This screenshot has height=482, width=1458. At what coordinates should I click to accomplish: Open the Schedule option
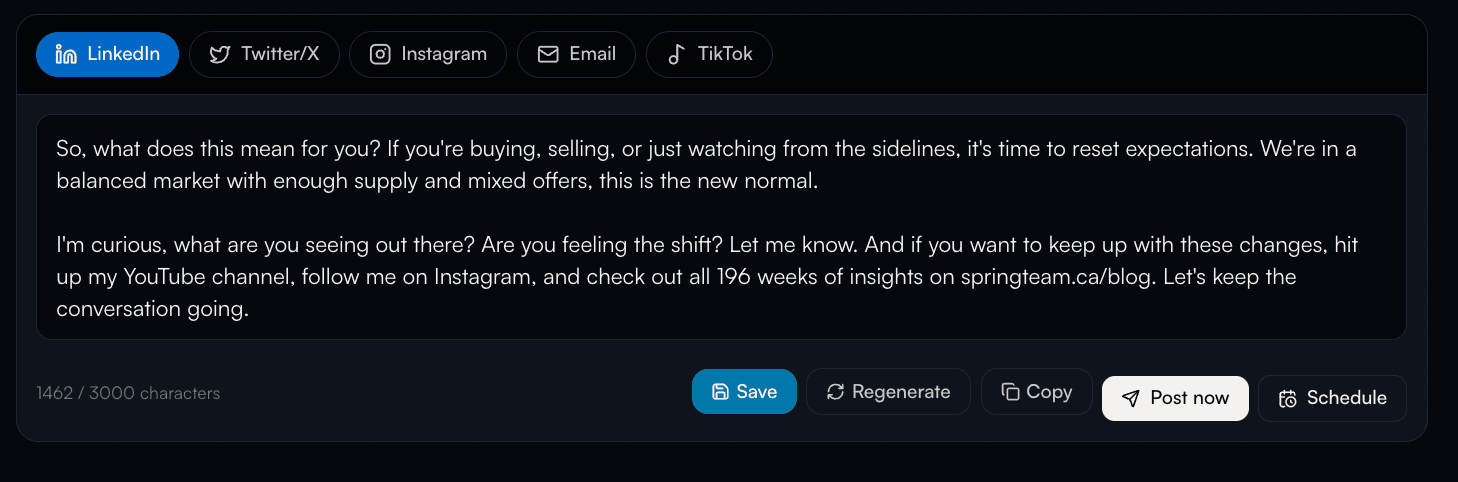1332,398
